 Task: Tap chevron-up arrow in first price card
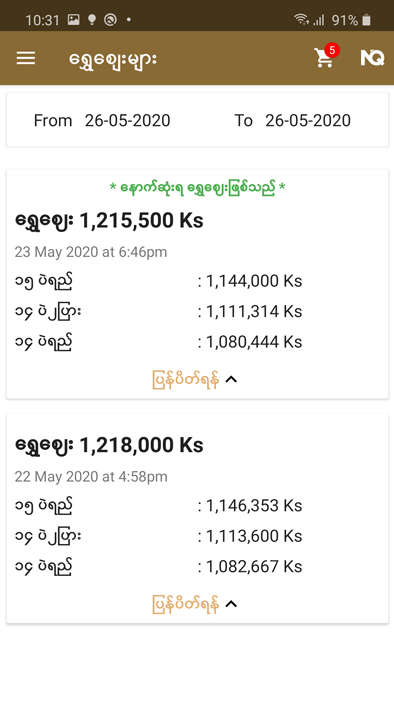[231, 380]
